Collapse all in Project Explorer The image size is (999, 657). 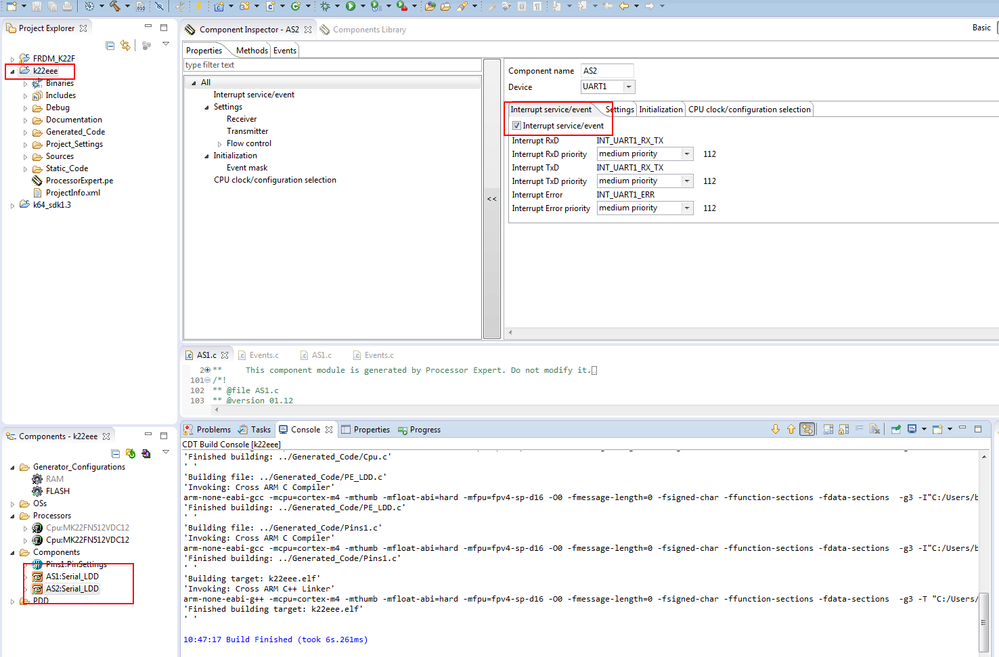click(x=110, y=45)
